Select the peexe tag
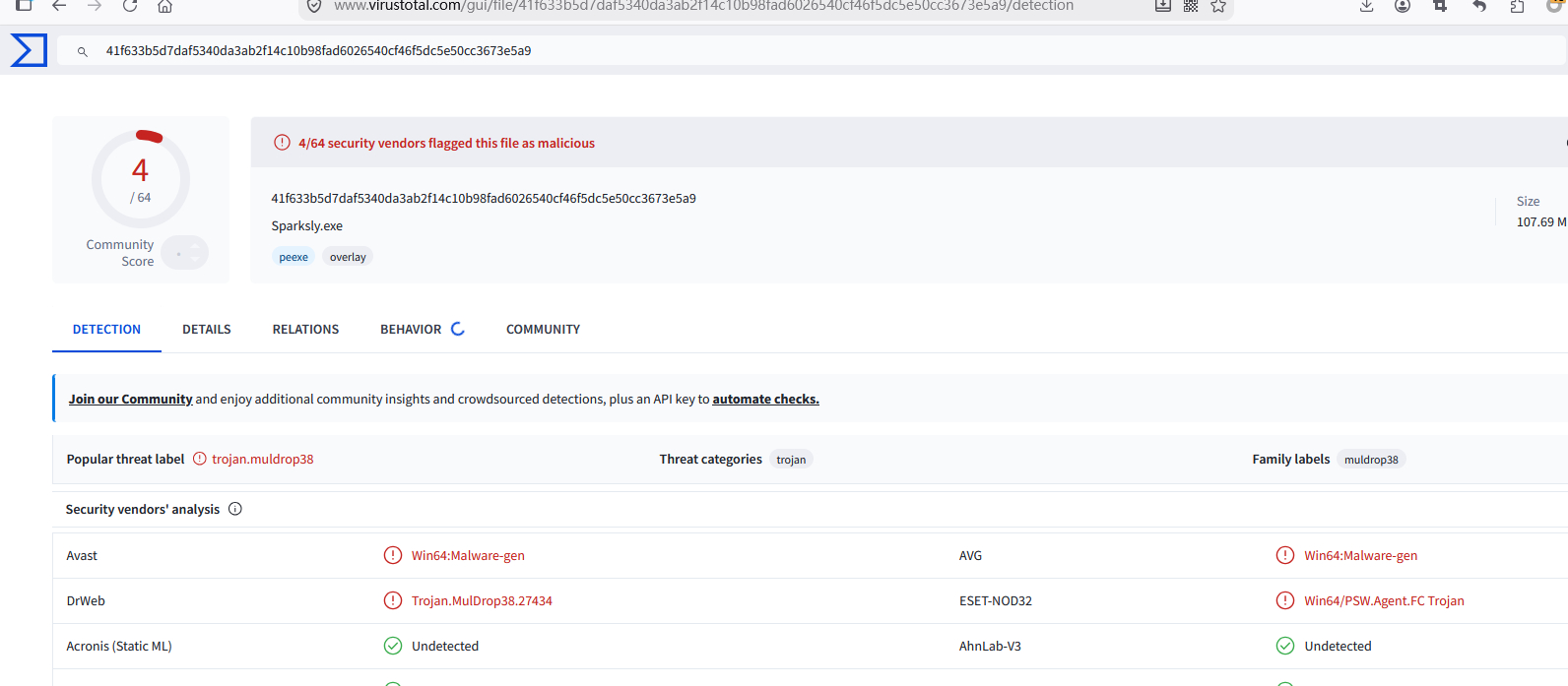Image resolution: width=1568 pixels, height=686 pixels. click(294, 257)
